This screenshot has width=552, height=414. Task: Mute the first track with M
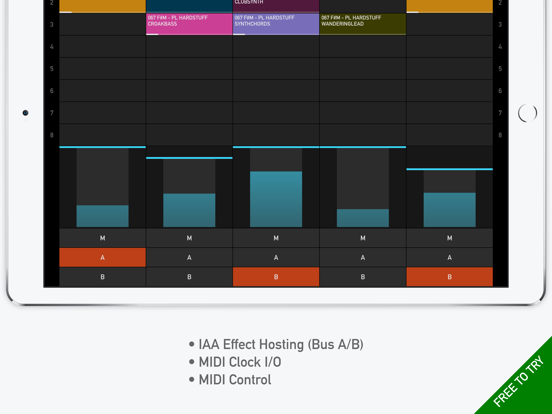(102, 238)
